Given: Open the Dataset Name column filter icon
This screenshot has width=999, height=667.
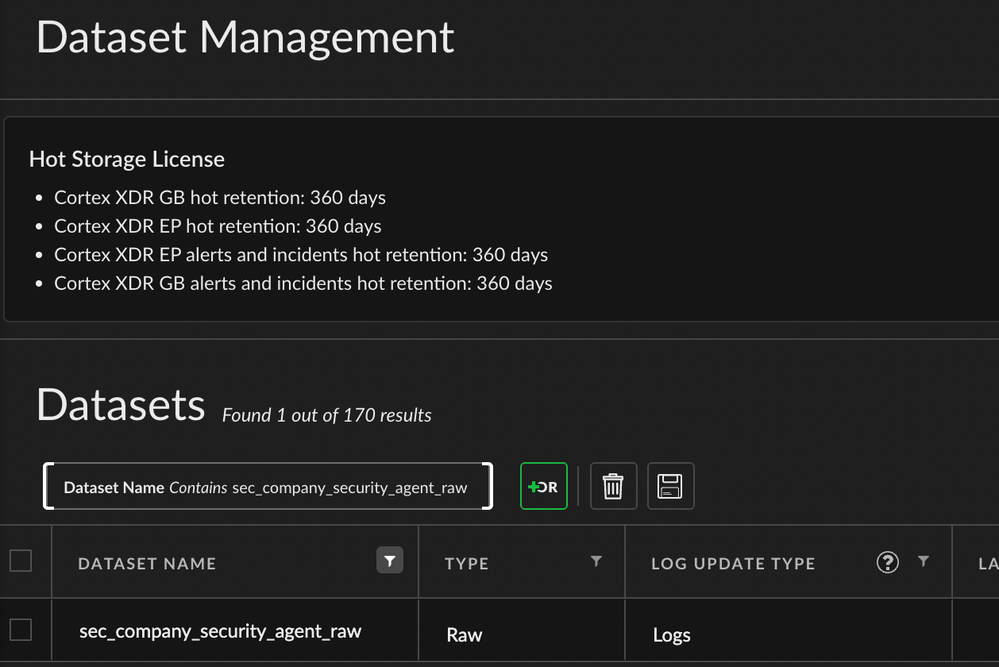Looking at the screenshot, I should click(x=390, y=561).
